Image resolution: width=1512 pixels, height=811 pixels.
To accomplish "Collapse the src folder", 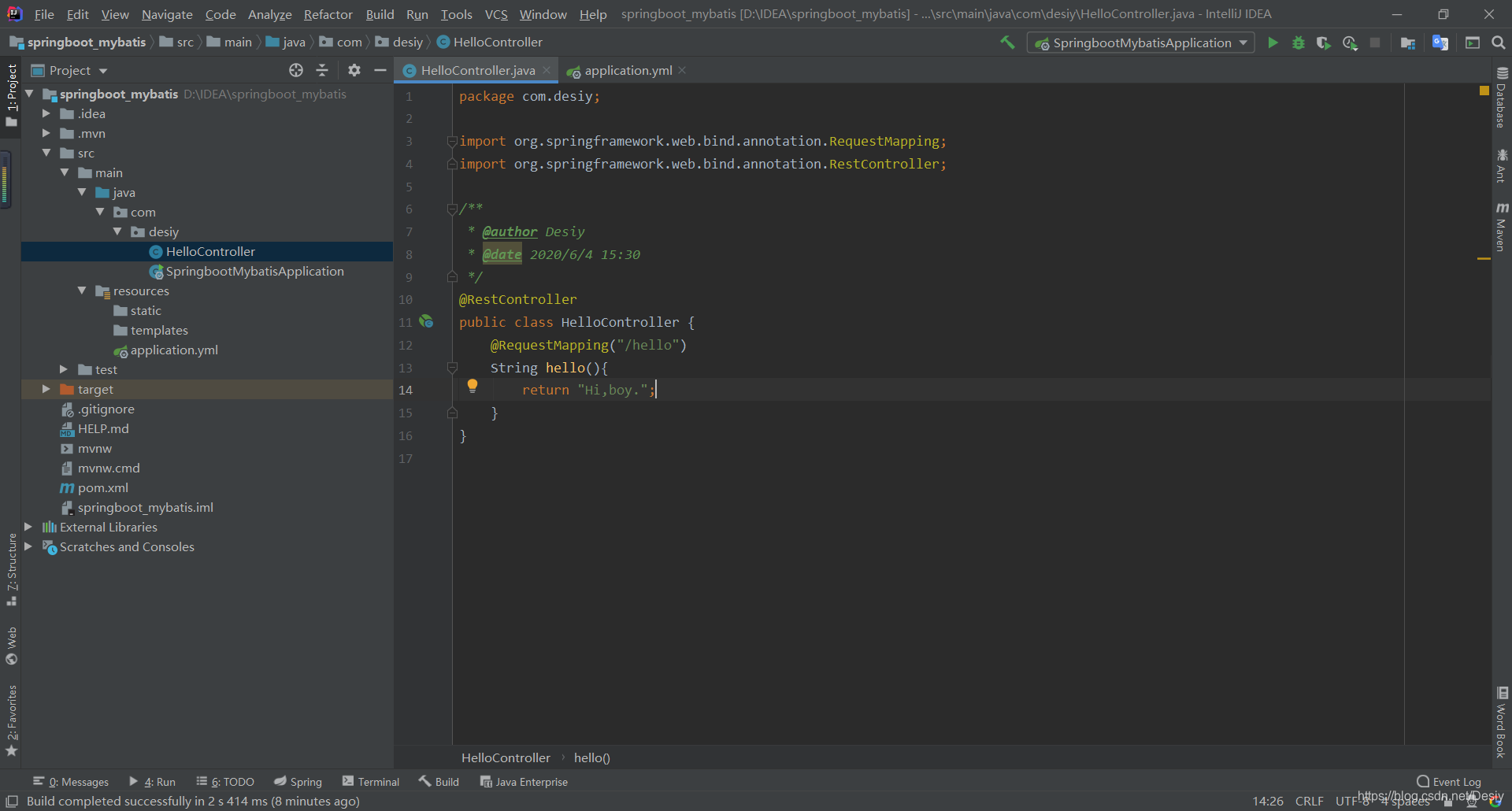I will tap(46, 153).
